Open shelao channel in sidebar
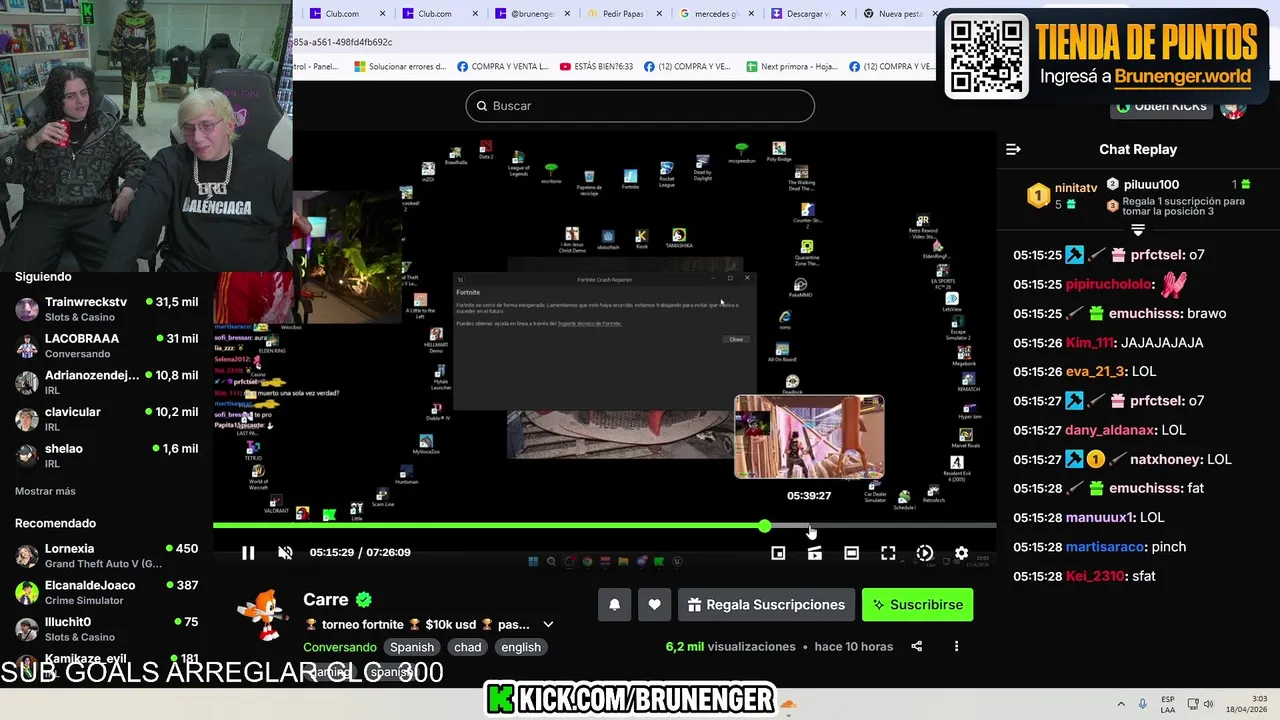This screenshot has width=1280, height=720. (x=106, y=456)
